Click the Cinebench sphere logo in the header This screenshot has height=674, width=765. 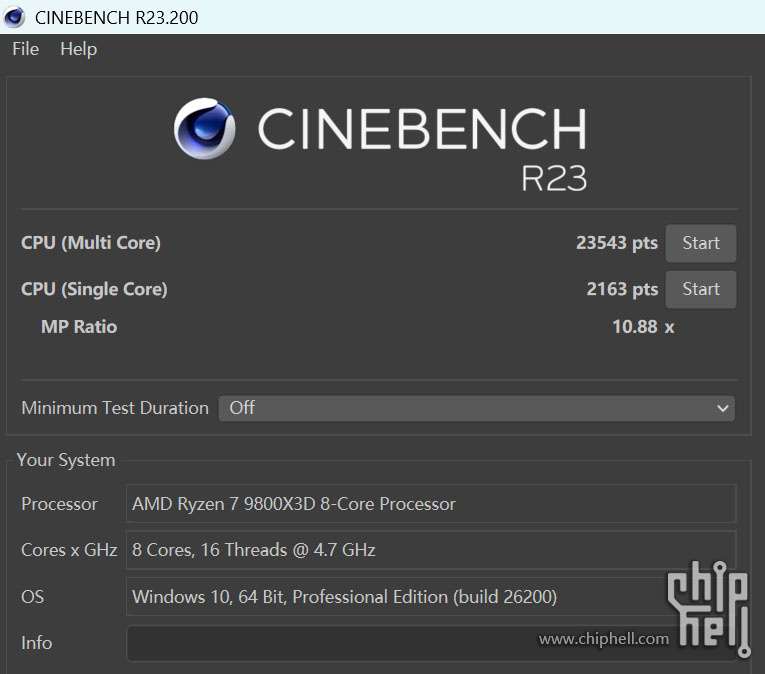tap(205, 128)
